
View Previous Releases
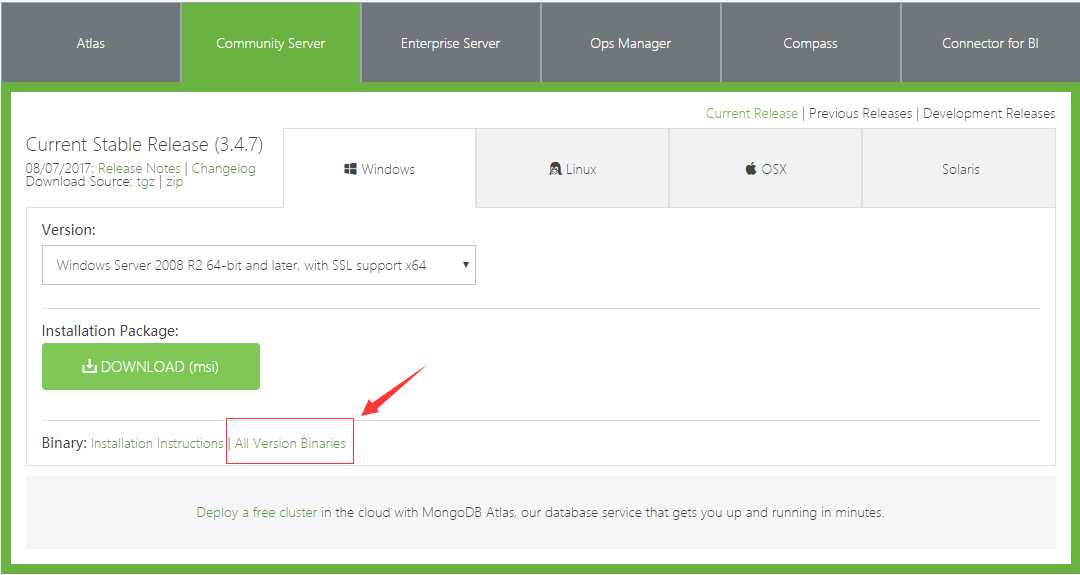coord(860,113)
